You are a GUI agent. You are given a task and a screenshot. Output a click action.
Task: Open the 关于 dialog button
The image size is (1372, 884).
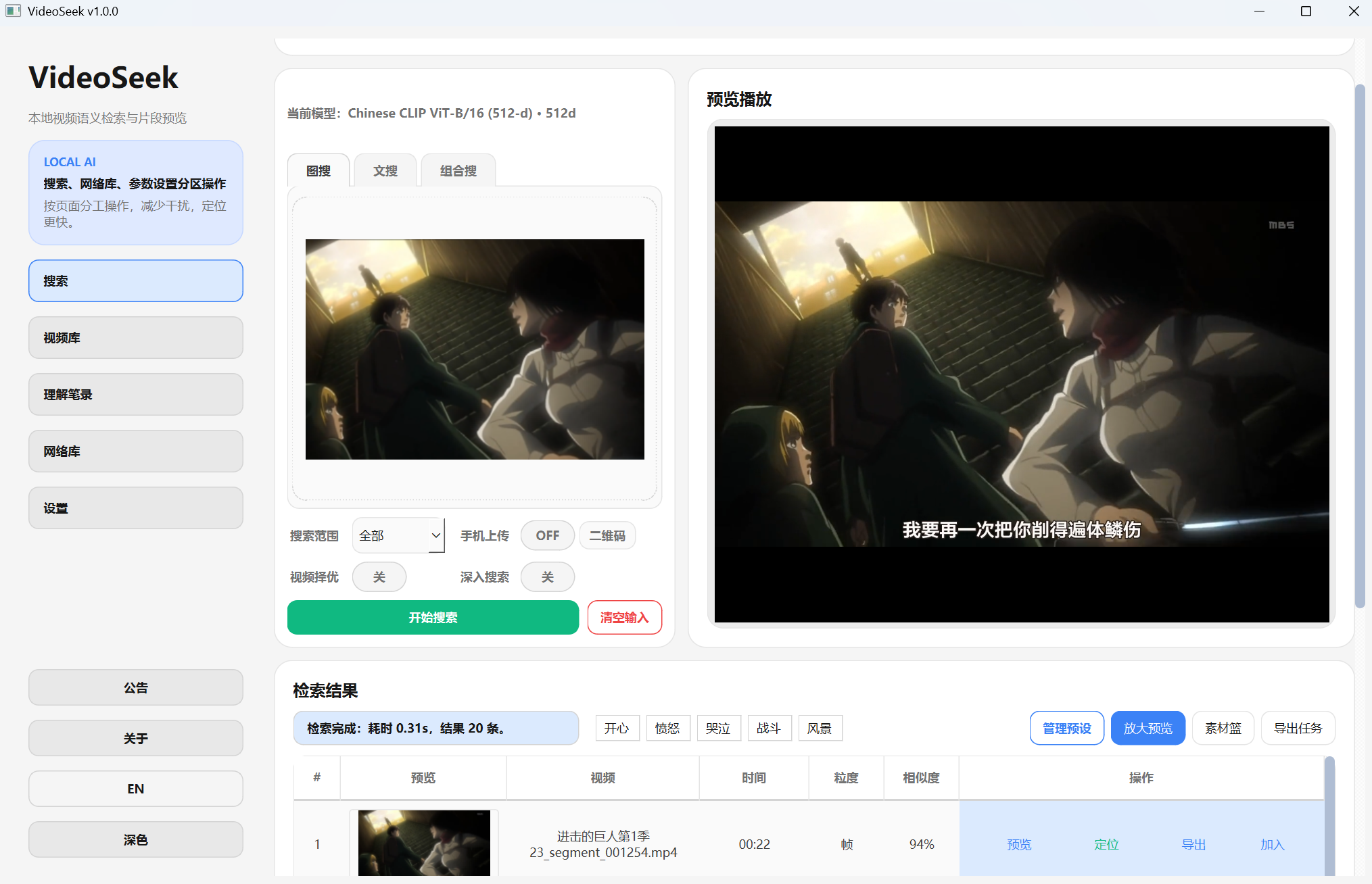(136, 738)
